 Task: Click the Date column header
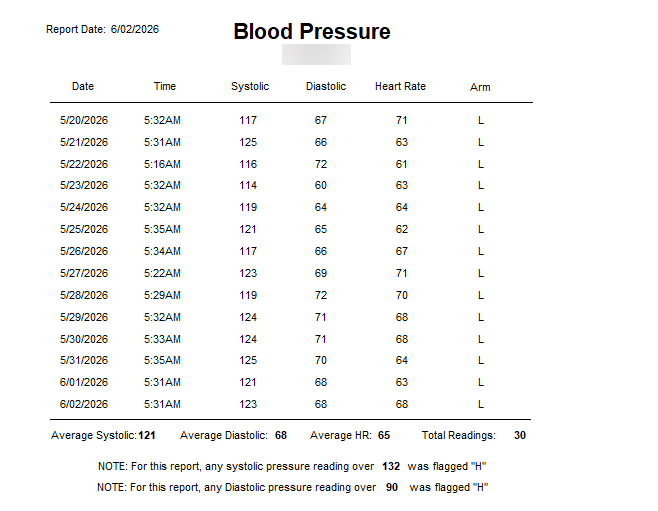pos(83,86)
